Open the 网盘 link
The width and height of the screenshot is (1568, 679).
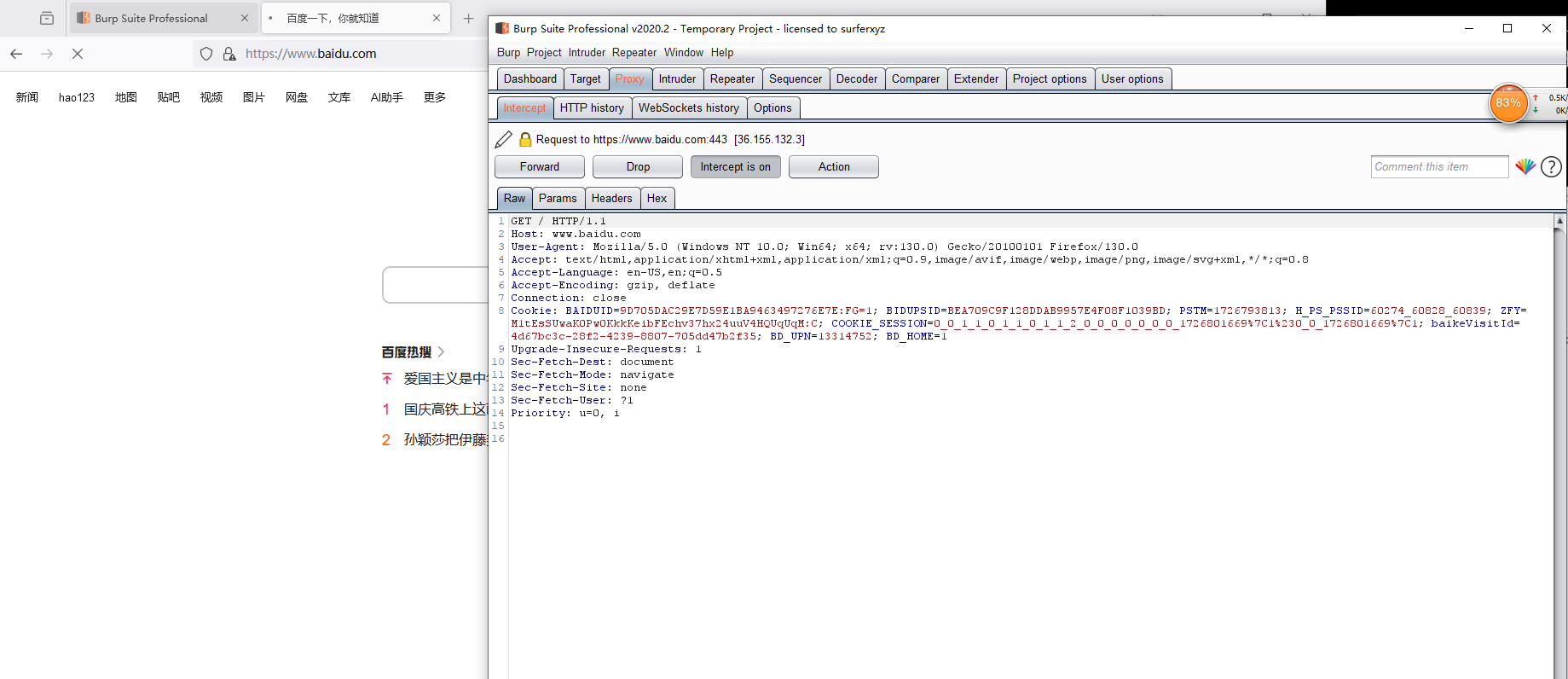click(x=297, y=97)
